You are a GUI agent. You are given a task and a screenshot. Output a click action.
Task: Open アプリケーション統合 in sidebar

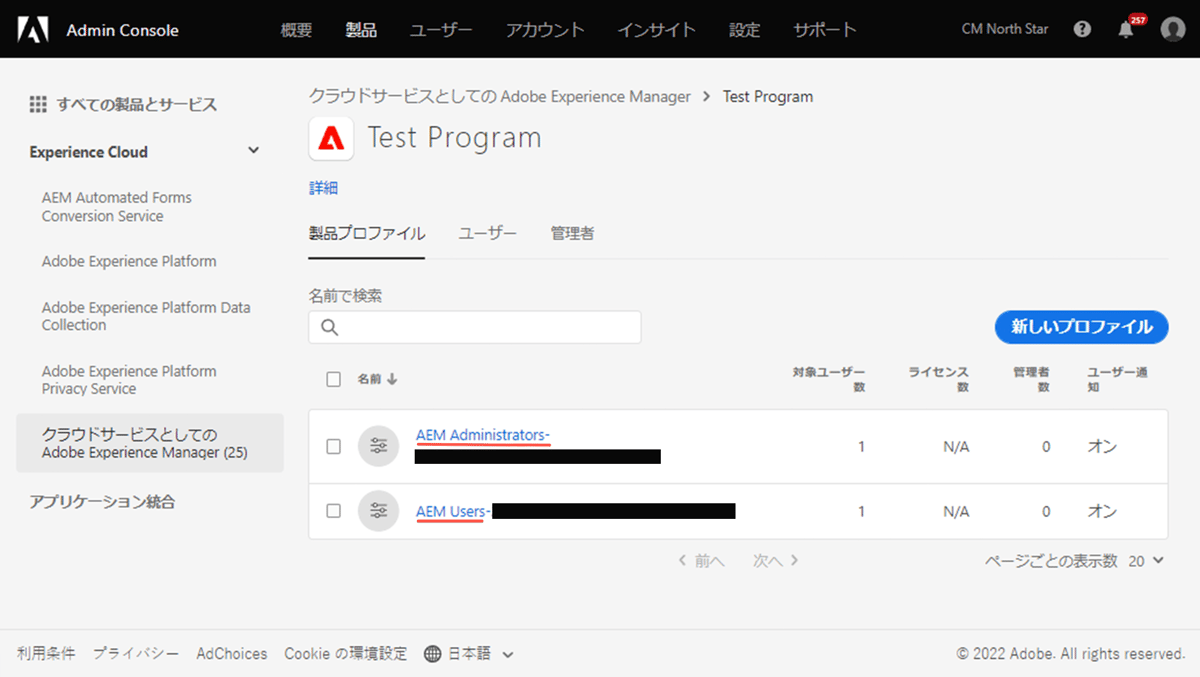102,502
